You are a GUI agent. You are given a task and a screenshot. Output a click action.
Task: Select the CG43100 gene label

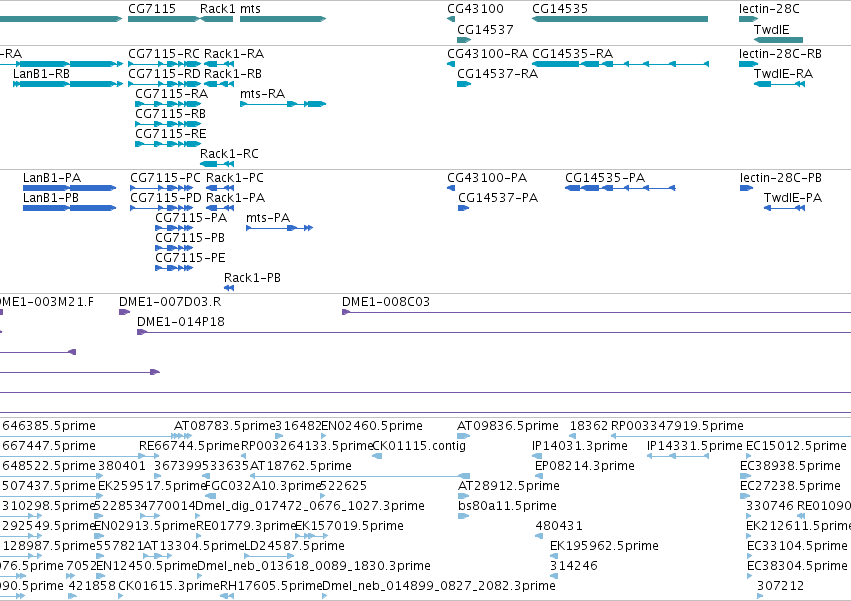[x=475, y=9]
